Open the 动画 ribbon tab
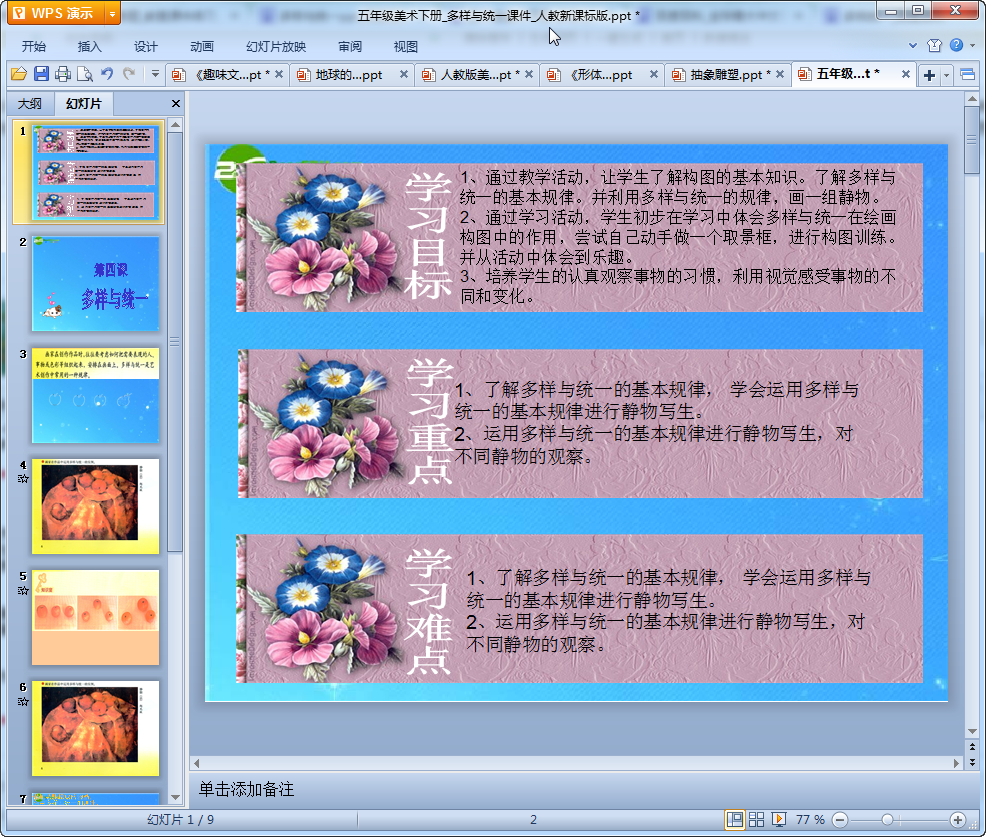Viewport: 986px width, 837px height. pos(202,47)
